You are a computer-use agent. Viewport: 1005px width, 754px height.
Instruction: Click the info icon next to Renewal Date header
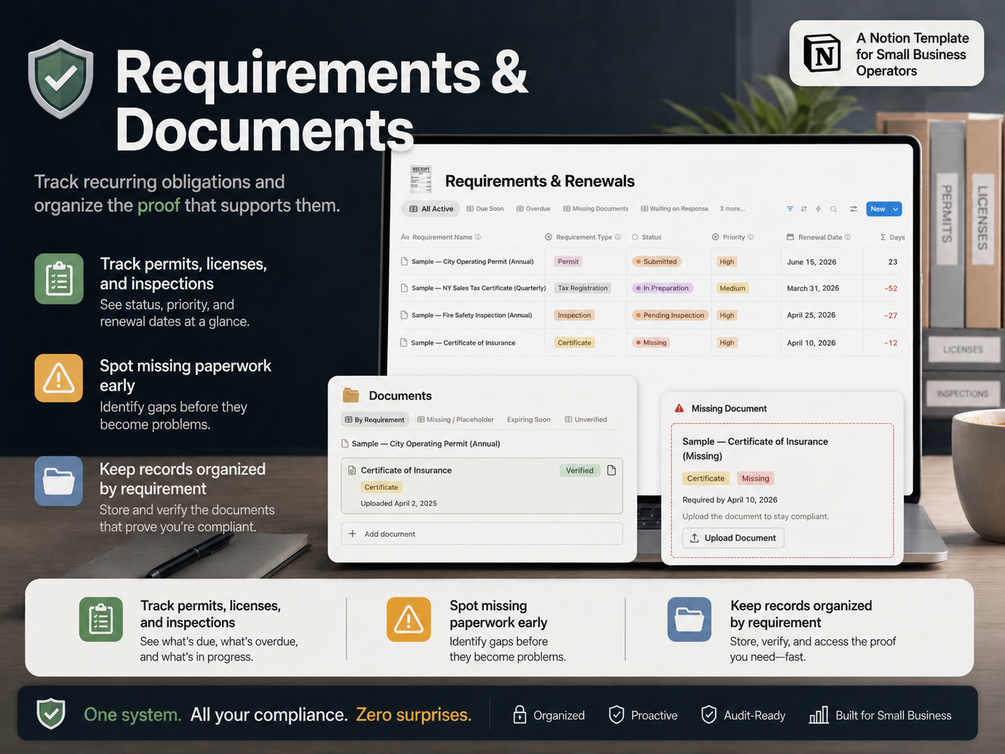click(x=848, y=237)
